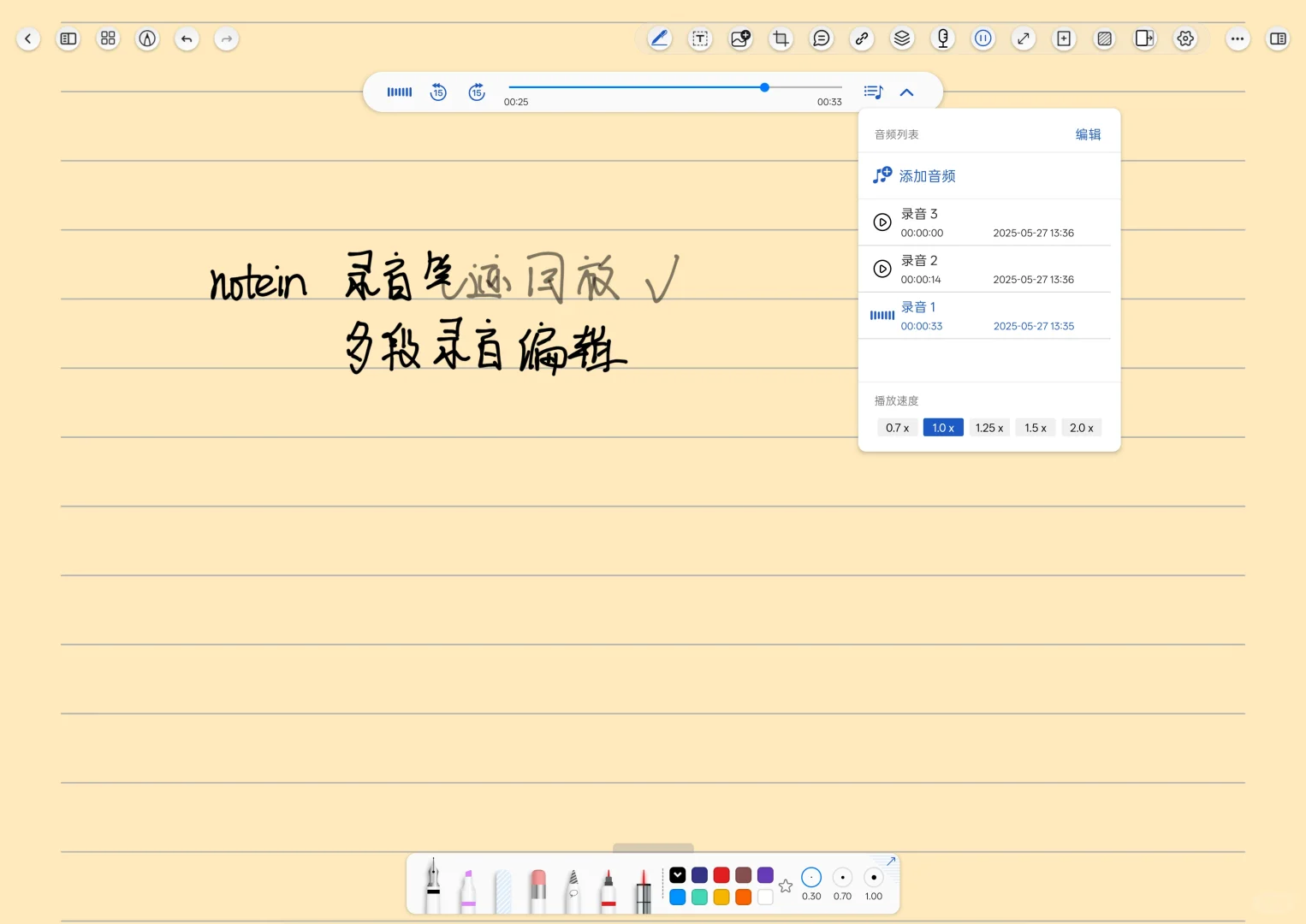Open the settings gear

1185,38
